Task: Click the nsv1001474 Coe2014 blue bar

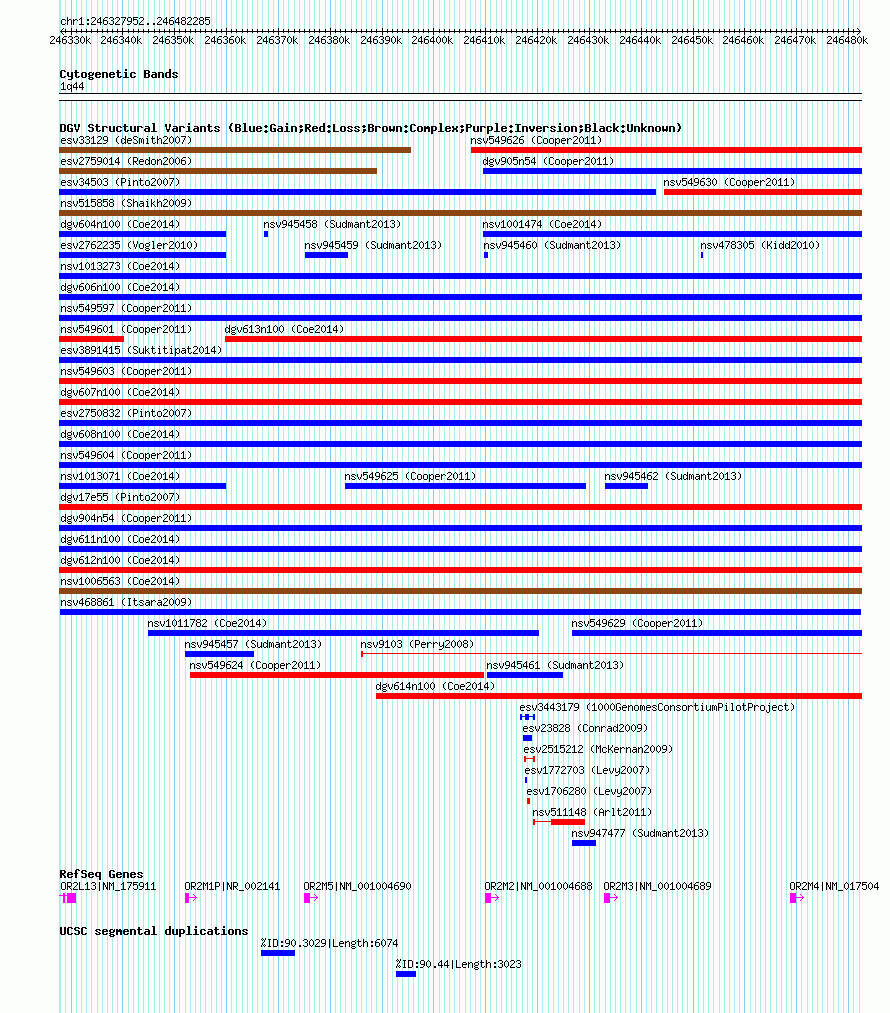Action: [x=672, y=234]
